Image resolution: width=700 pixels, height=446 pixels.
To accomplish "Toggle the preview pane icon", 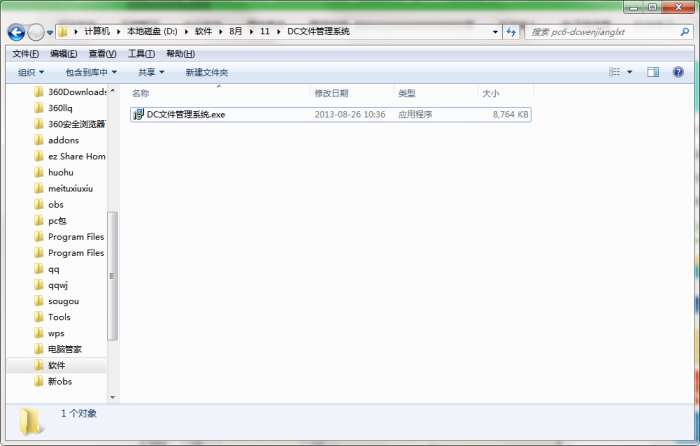I will click(x=653, y=72).
